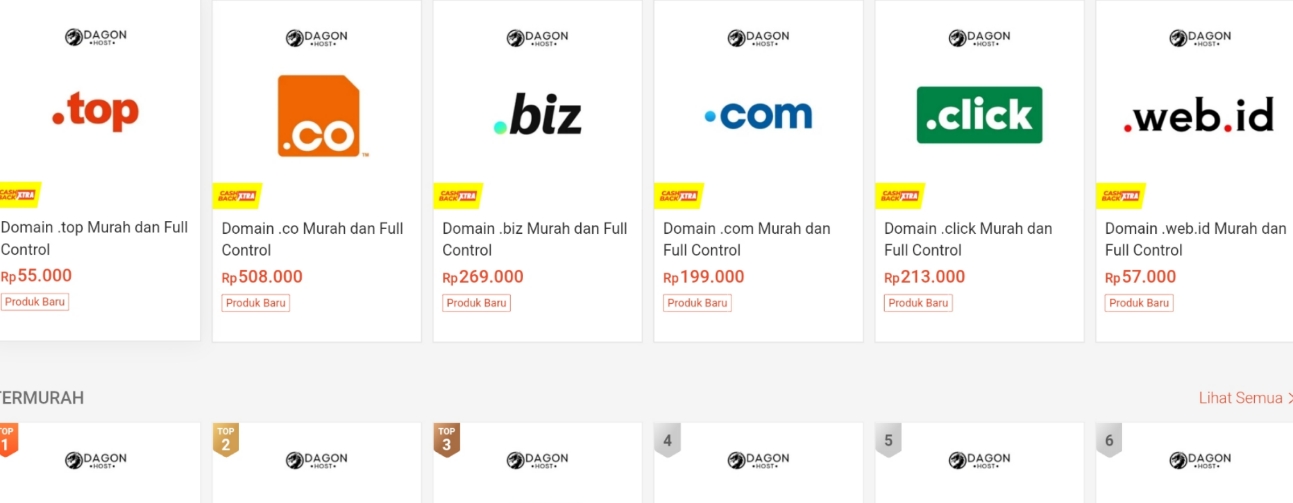Image resolution: width=1293 pixels, height=503 pixels.
Task: Click the Produk Baru tag under the .biz price
Action: pos(476,303)
